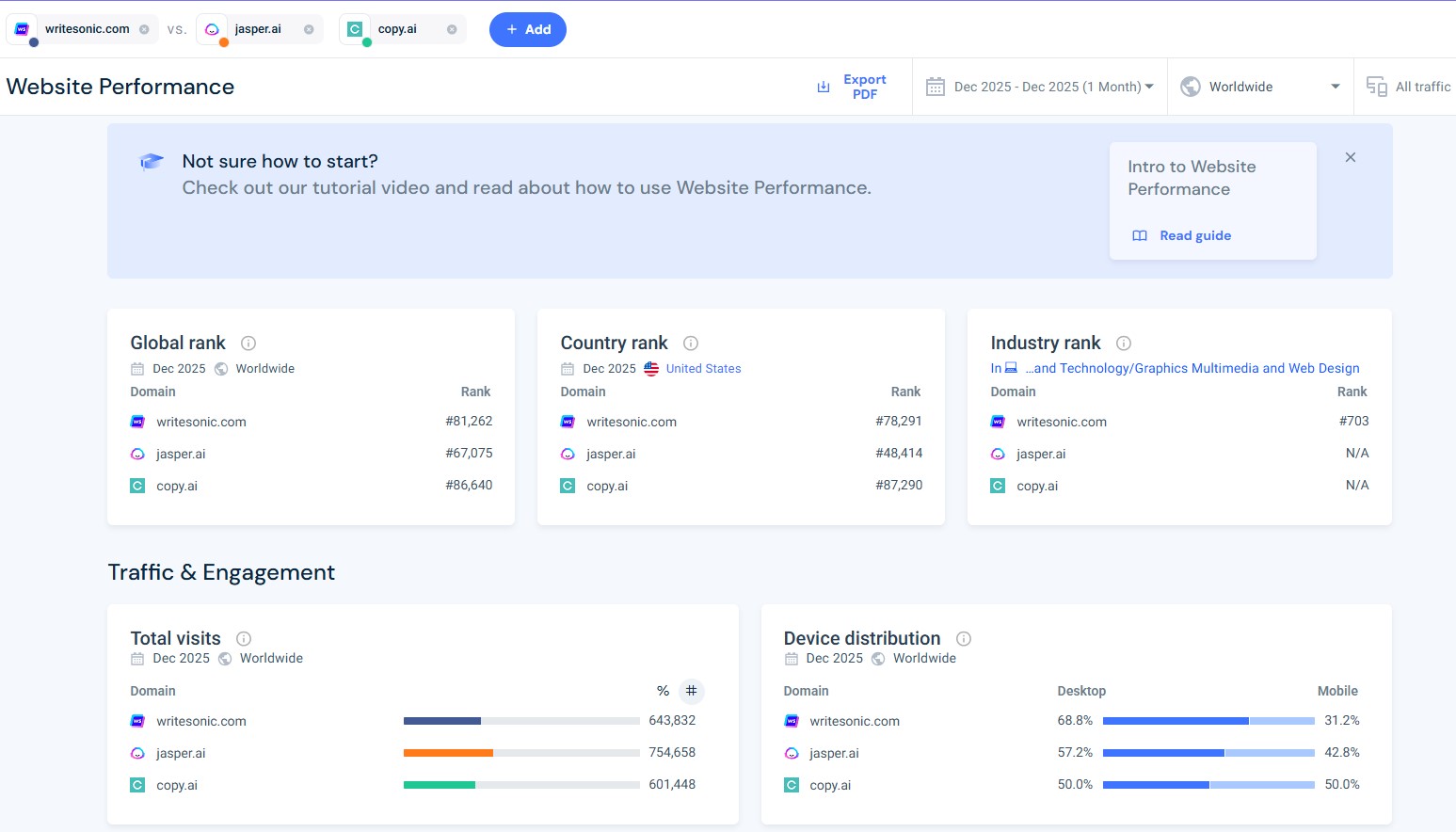Click the All traffic devices icon
Image resolution: width=1456 pixels, height=832 pixels.
(x=1376, y=86)
